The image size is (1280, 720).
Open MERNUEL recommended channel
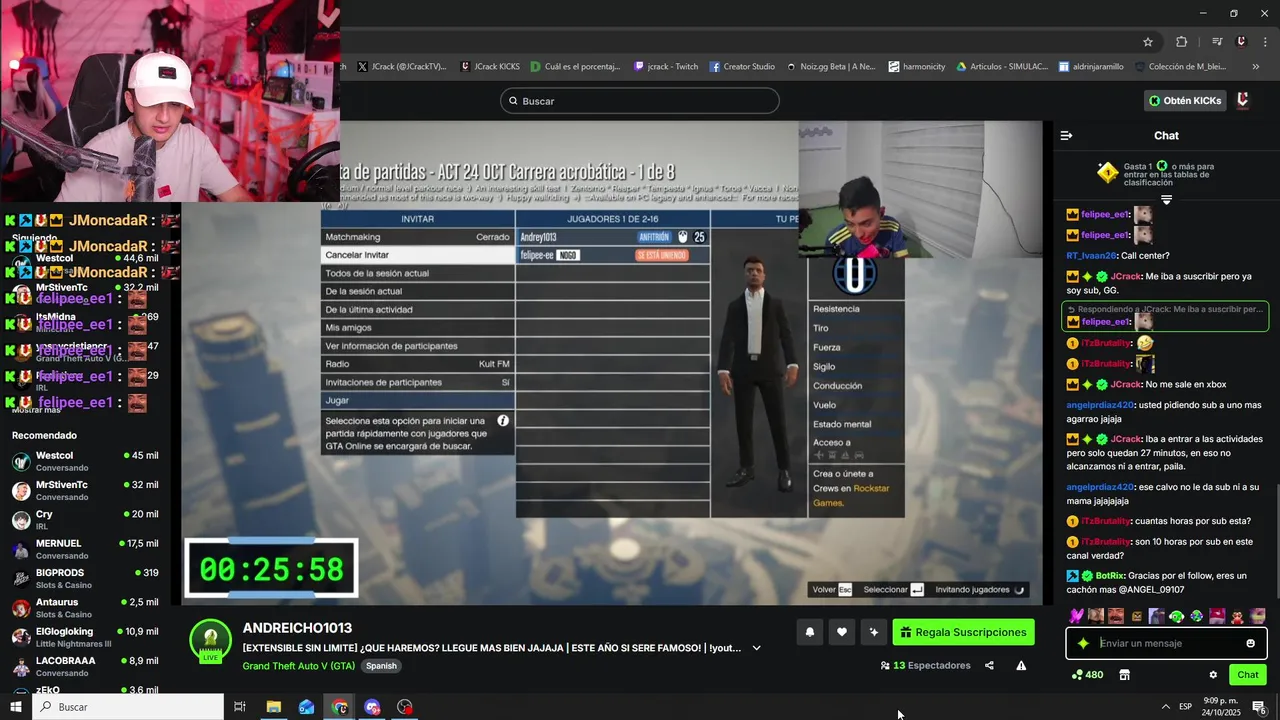pos(85,549)
